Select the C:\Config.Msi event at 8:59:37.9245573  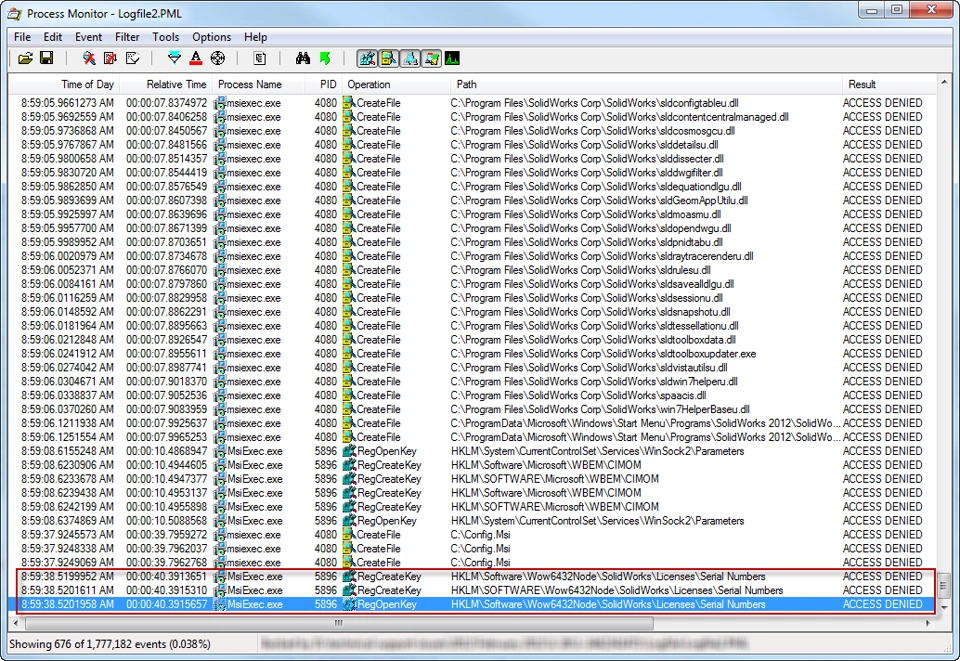coord(471,535)
